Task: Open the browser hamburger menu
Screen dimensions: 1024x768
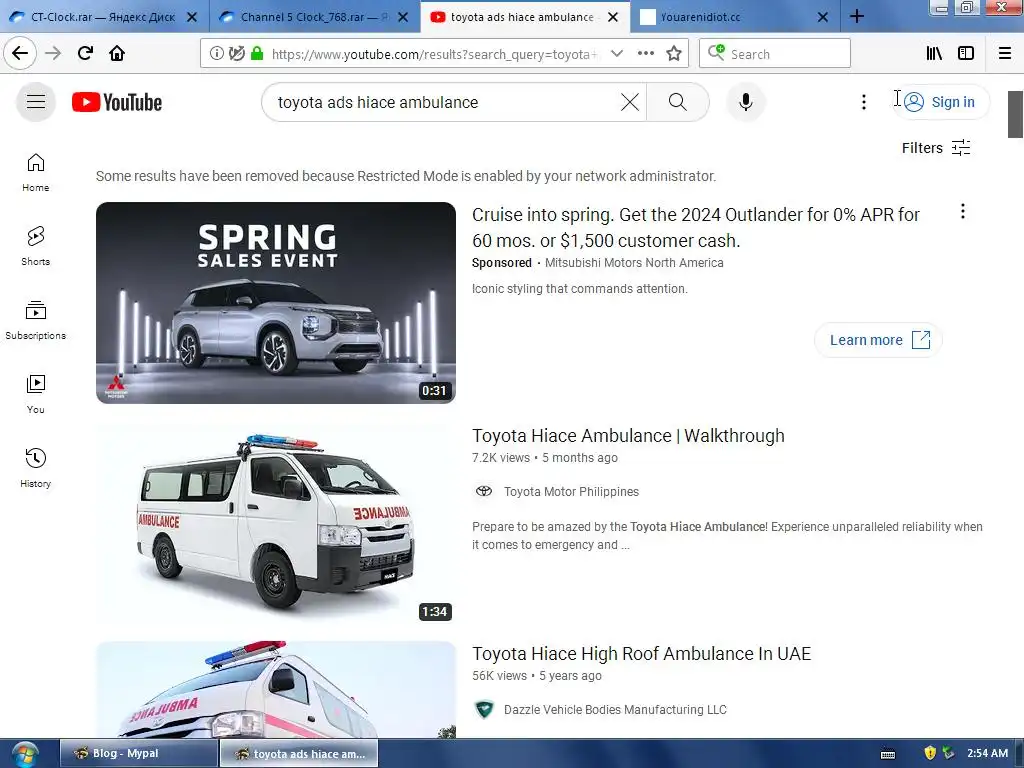Action: [1004, 53]
